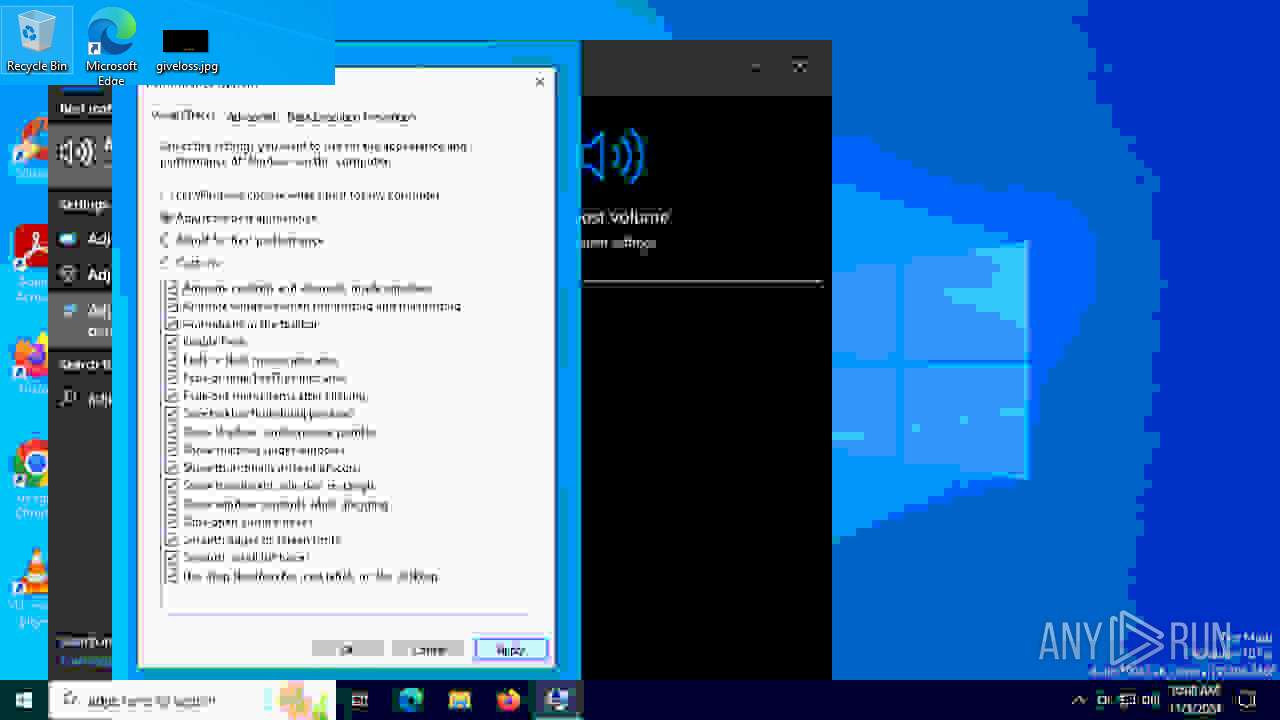Open the Adobe Acrobat desktop shortcut

pos(31,262)
